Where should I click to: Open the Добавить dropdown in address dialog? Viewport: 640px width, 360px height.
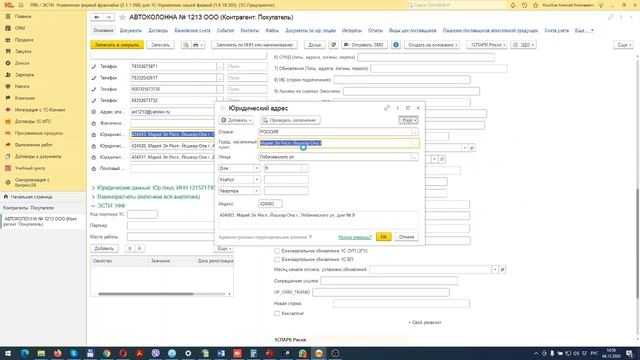click(236, 120)
